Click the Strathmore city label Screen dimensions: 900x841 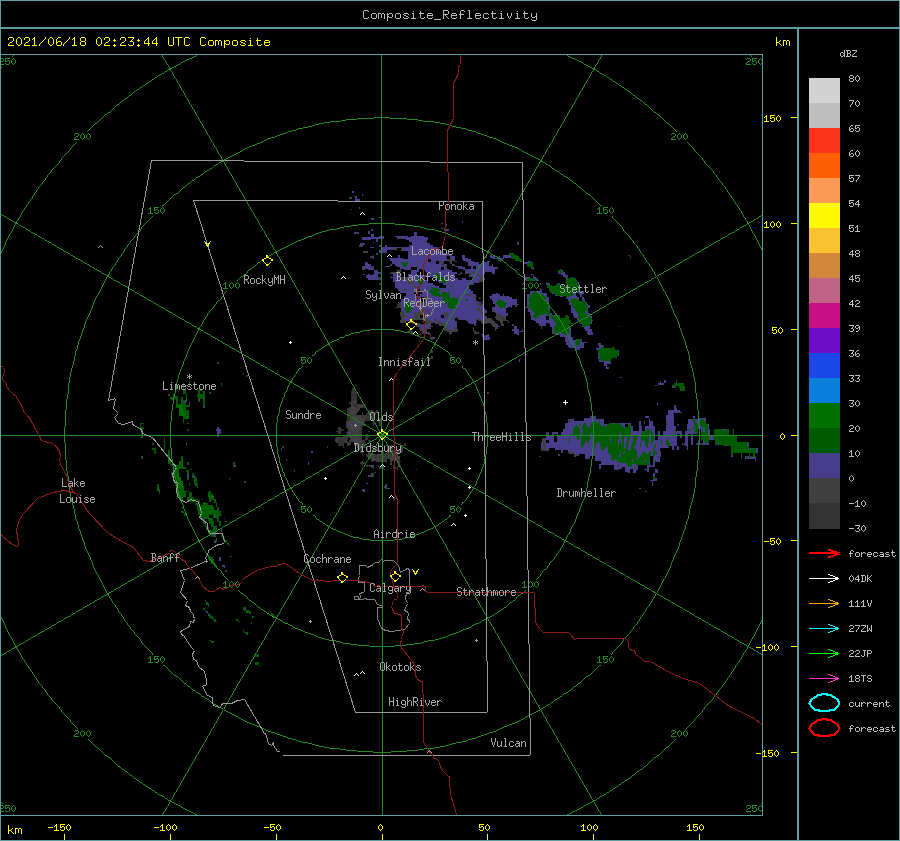coord(486,592)
